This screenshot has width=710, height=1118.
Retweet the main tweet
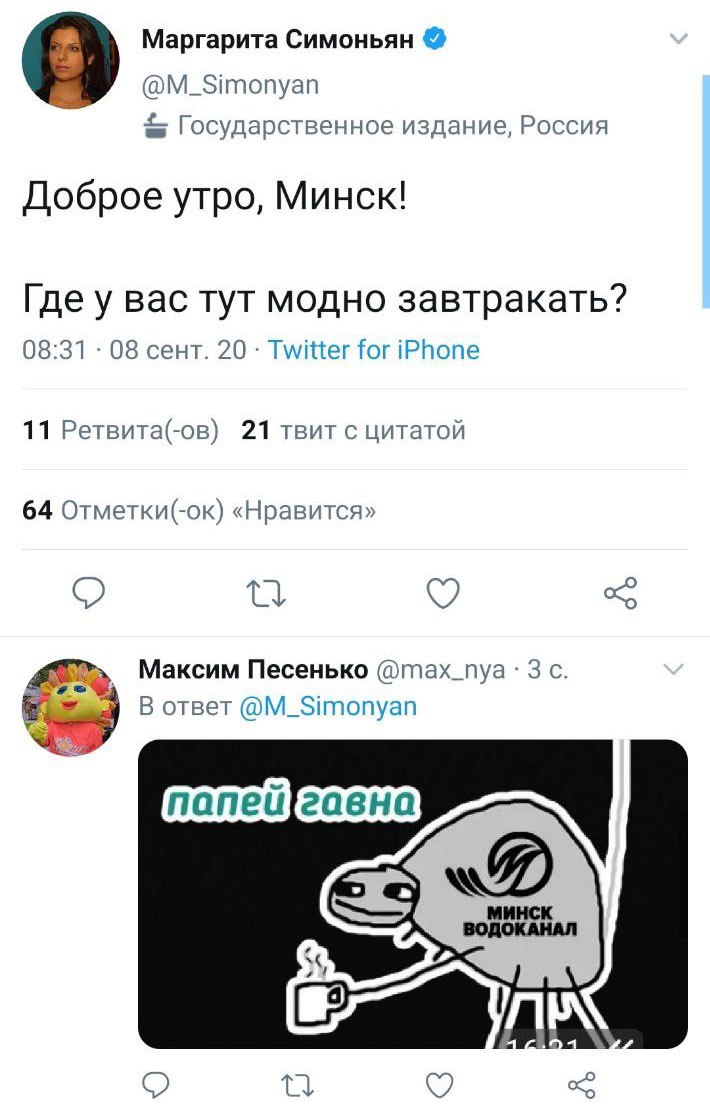pyautogui.click(x=266, y=593)
